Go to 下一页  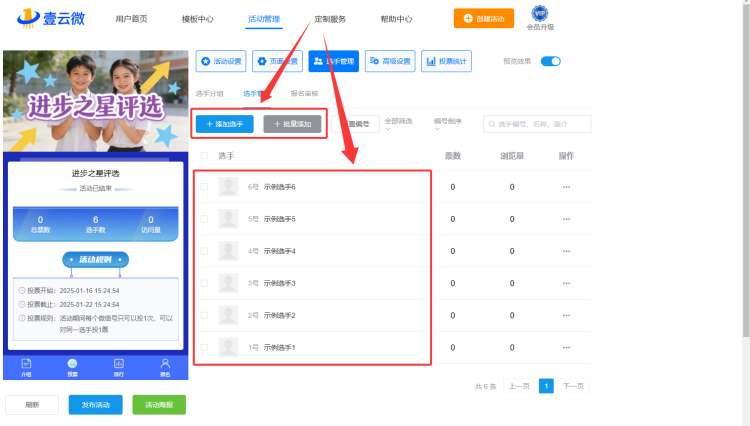tap(574, 386)
